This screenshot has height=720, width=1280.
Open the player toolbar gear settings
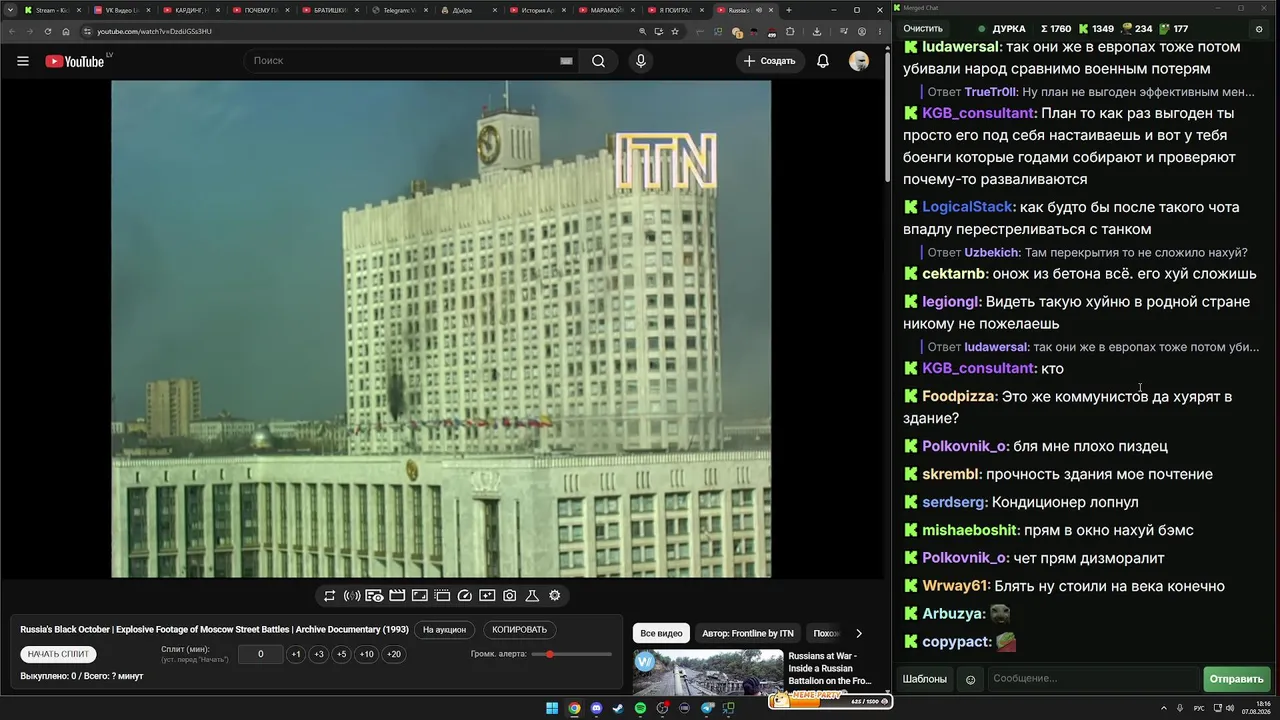point(555,596)
